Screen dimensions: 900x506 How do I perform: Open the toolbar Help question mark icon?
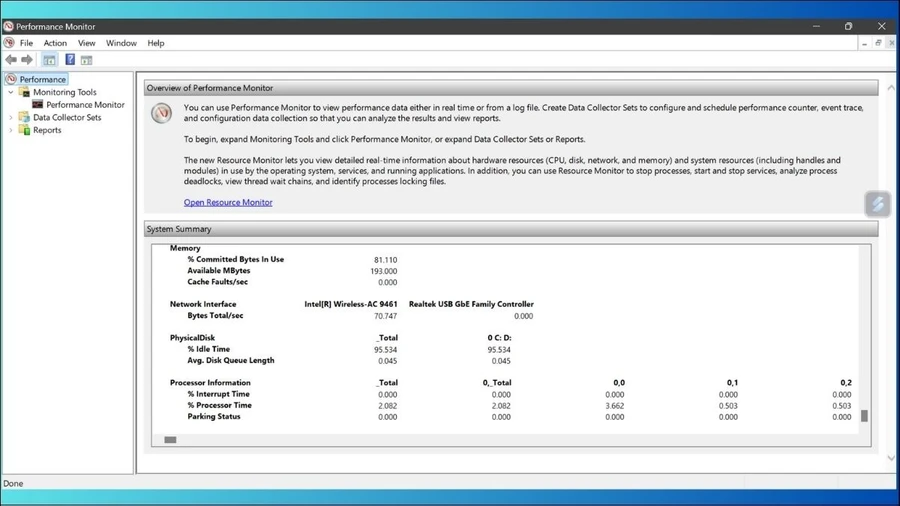[70, 59]
